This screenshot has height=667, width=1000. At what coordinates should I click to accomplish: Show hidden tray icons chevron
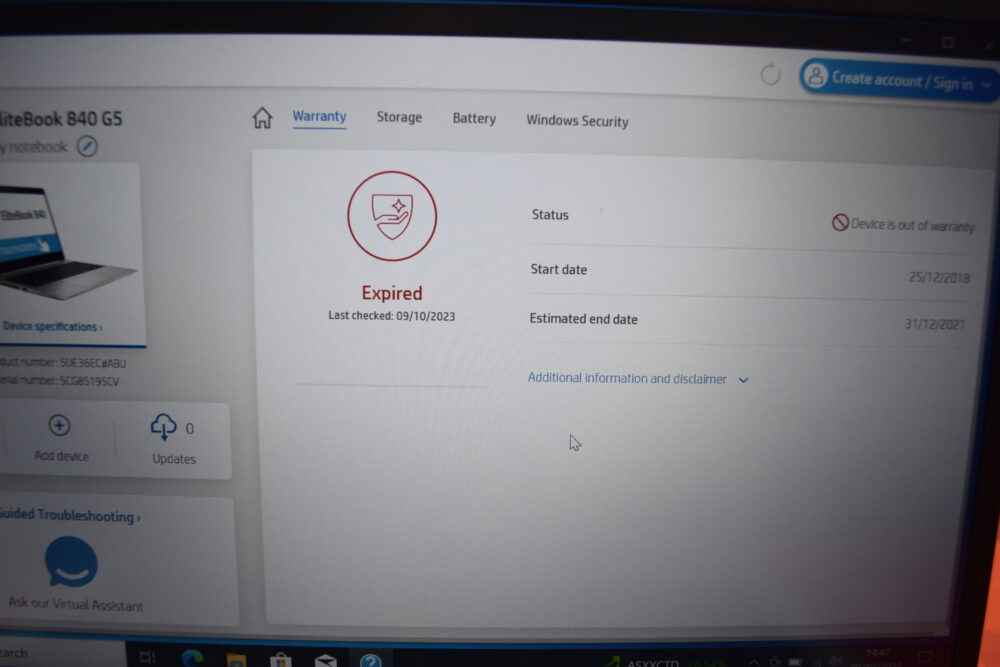click(x=754, y=663)
